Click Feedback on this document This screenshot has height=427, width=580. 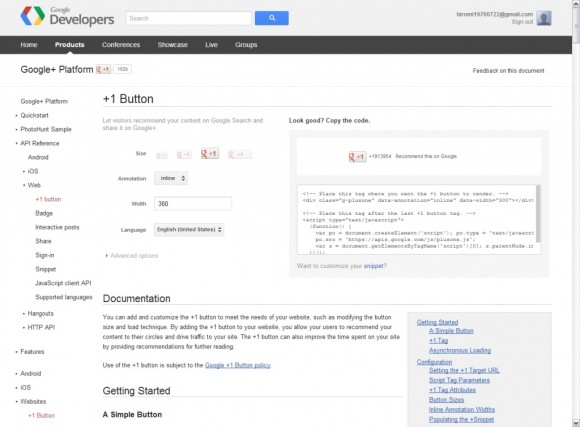point(508,71)
